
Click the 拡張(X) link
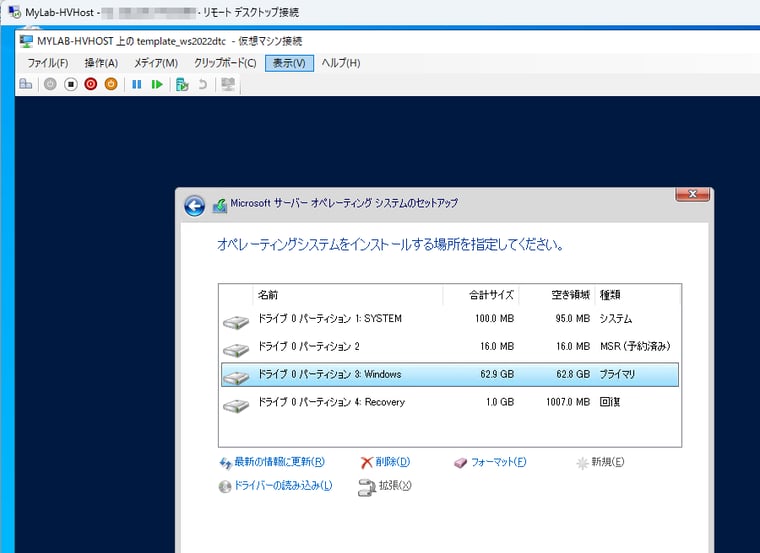pyautogui.click(x=395, y=486)
